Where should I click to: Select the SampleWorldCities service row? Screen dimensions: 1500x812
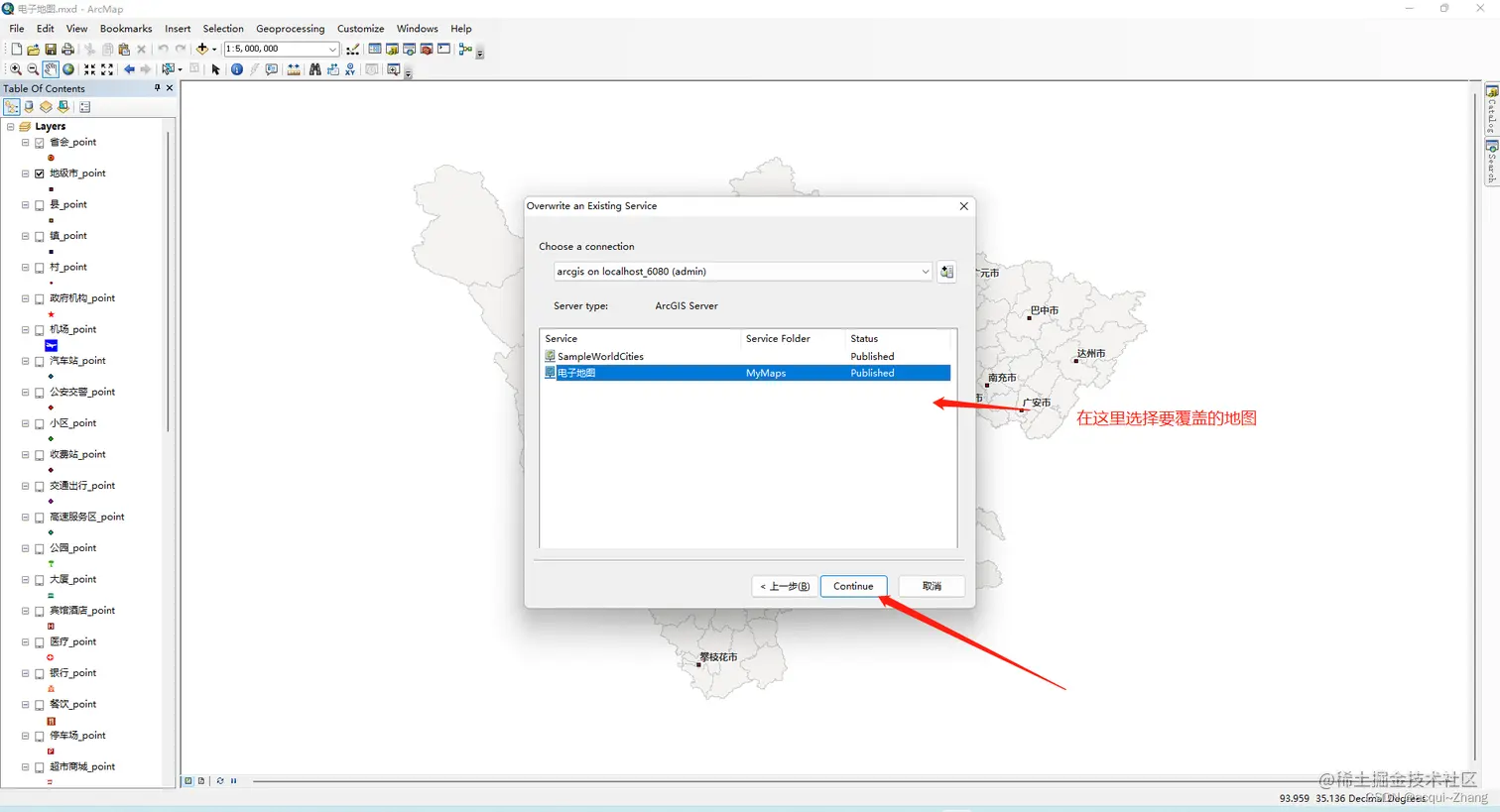click(746, 356)
